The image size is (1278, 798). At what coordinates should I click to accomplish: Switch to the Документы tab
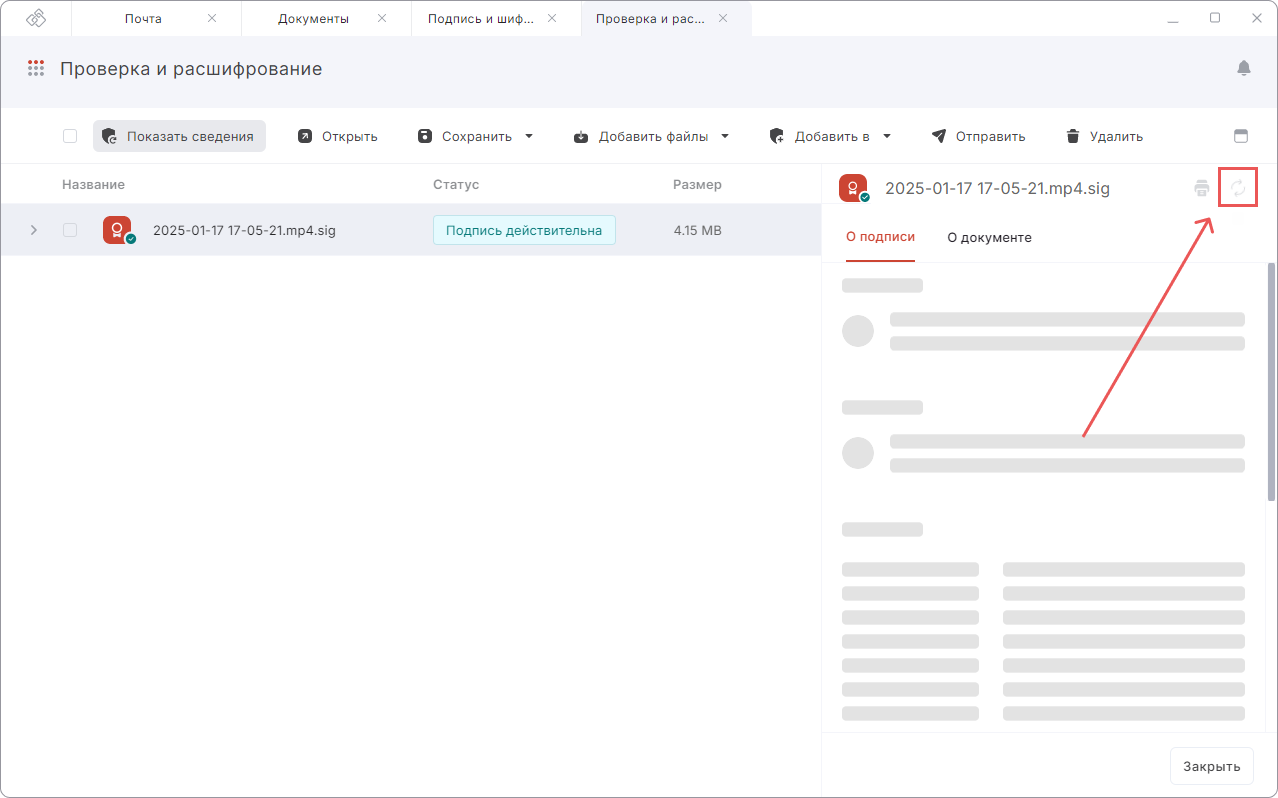click(x=313, y=18)
